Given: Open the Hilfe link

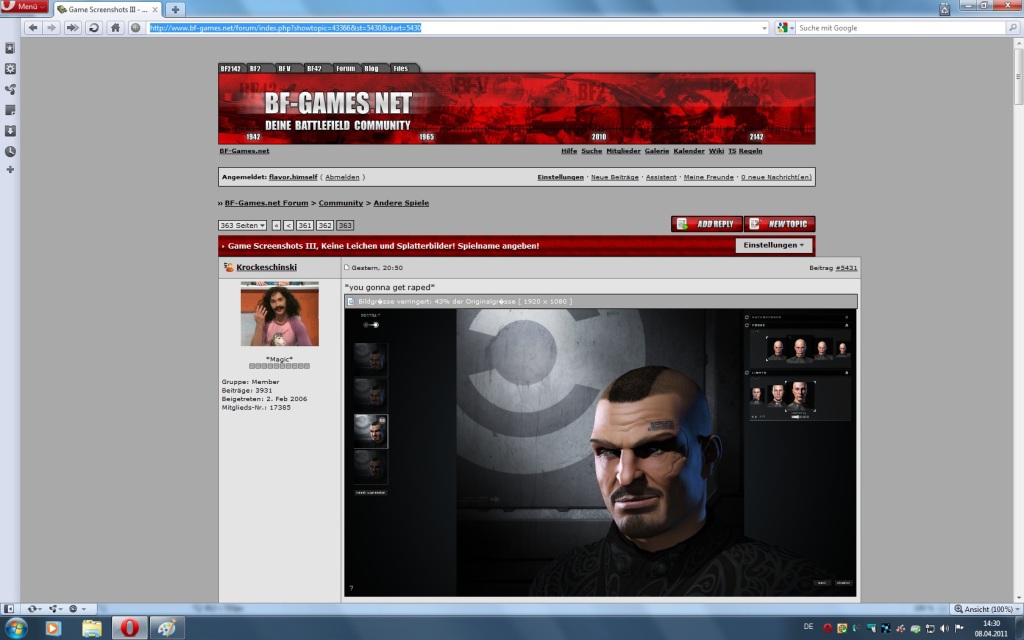Looking at the screenshot, I should [x=569, y=151].
